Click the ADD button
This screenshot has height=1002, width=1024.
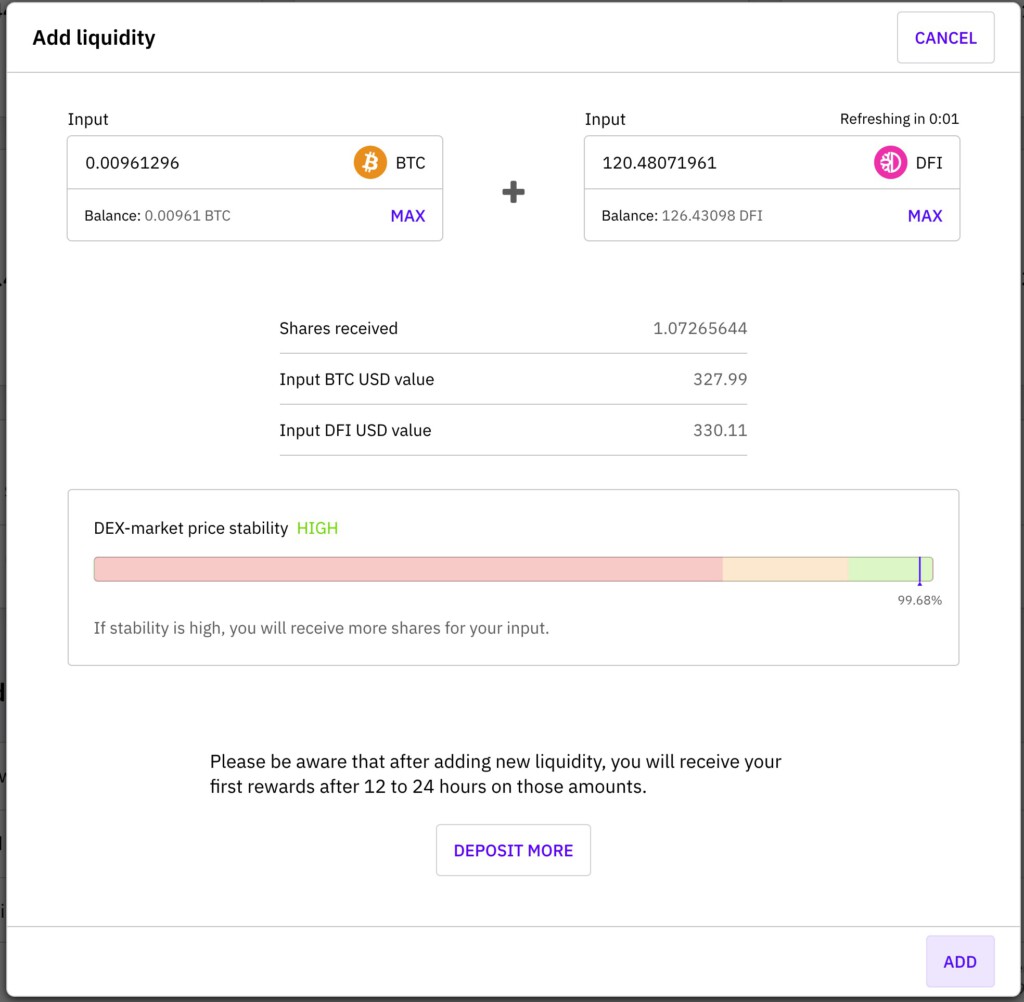[959, 962]
